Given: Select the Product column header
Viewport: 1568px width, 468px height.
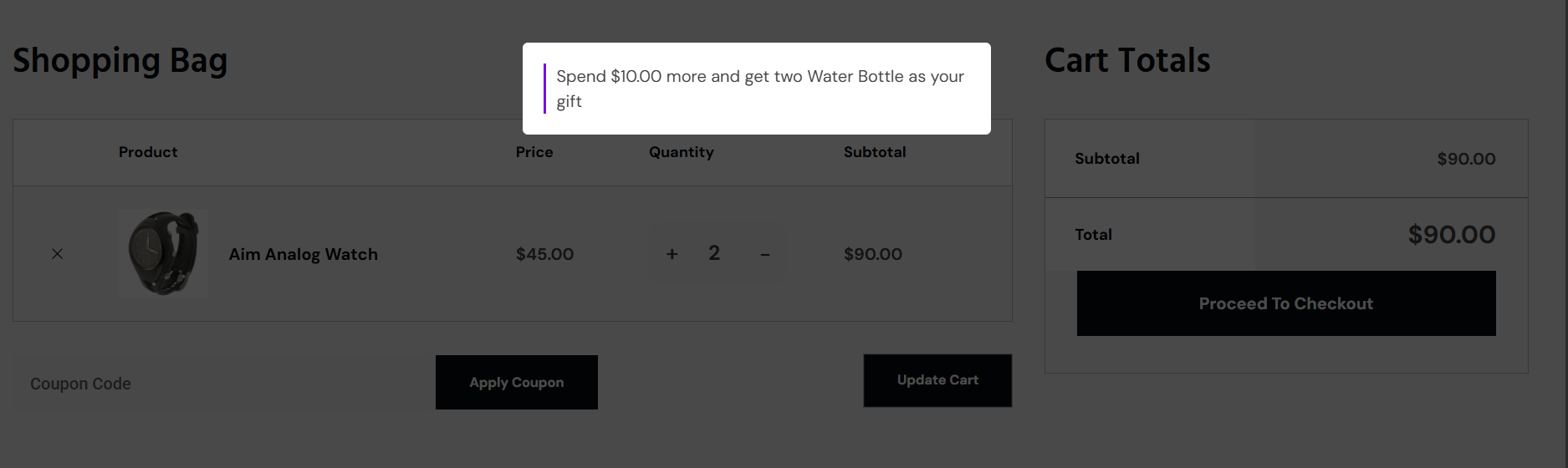Looking at the screenshot, I should click(x=148, y=152).
